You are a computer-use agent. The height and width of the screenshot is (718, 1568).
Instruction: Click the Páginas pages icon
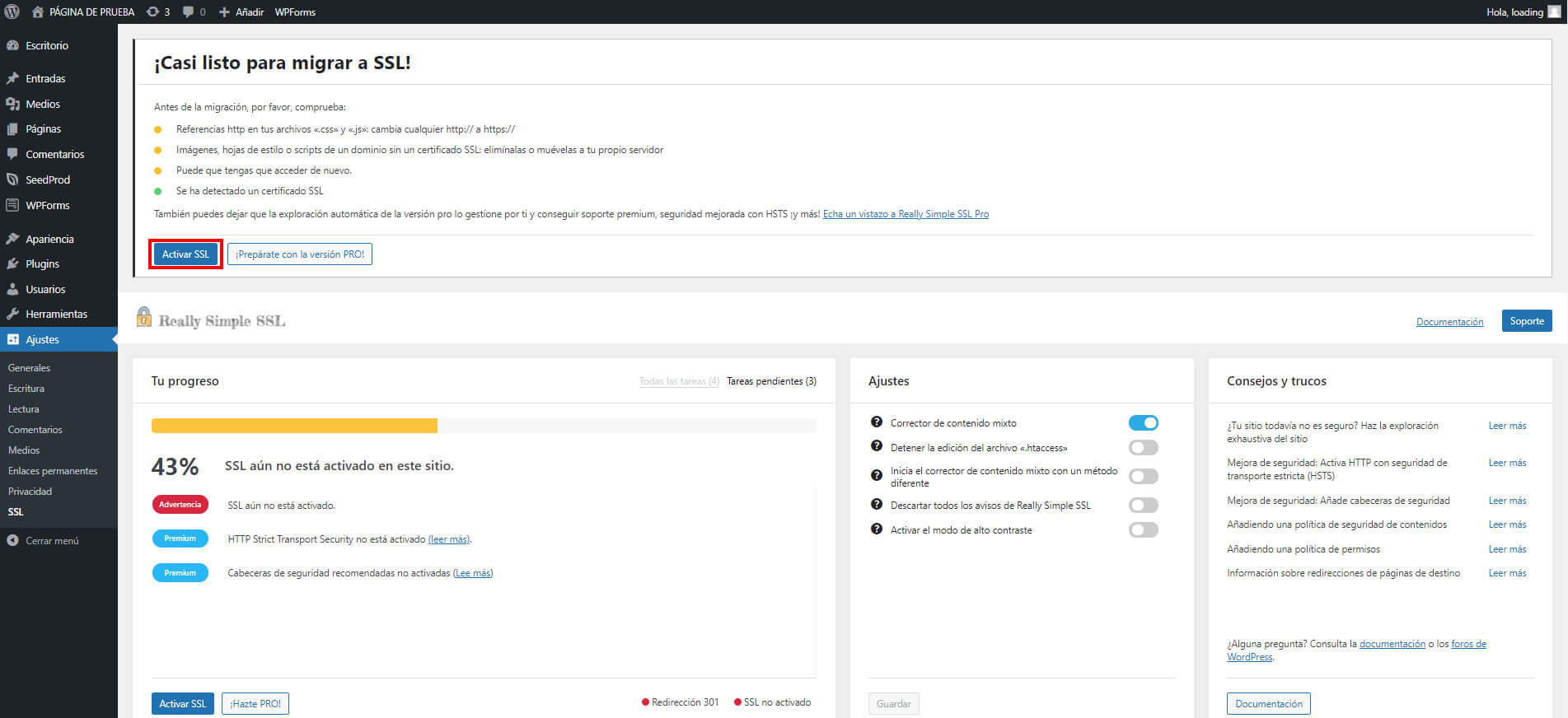point(12,129)
